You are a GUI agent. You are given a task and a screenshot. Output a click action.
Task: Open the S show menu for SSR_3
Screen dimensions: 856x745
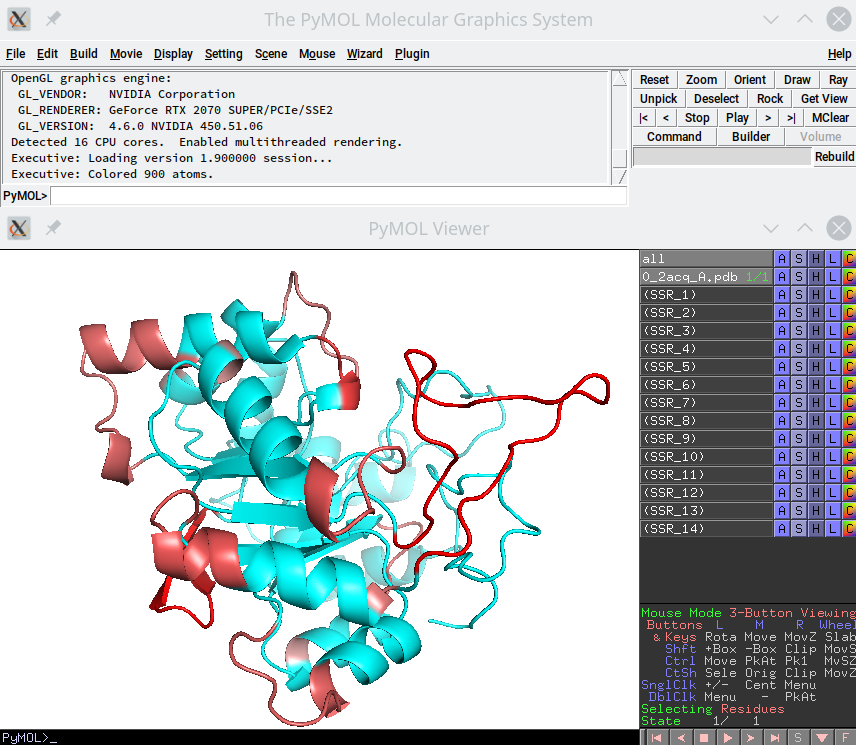[799, 331]
